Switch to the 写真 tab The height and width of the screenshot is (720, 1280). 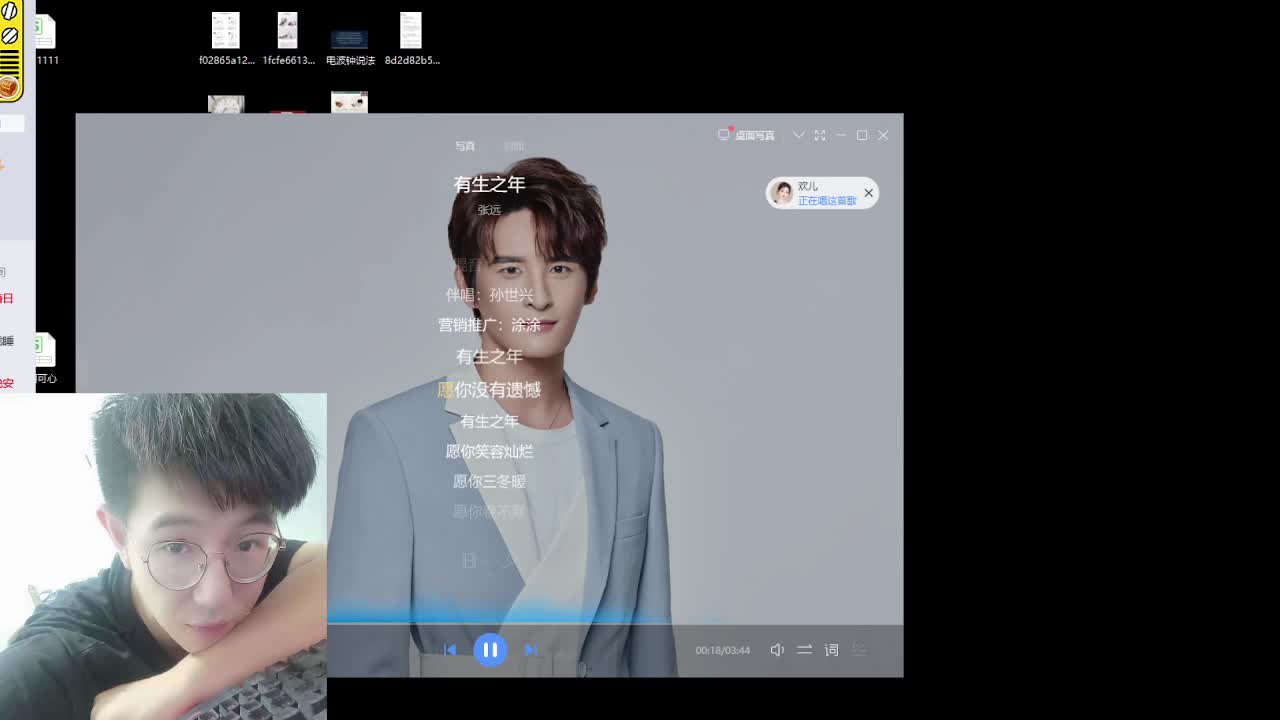click(x=465, y=146)
